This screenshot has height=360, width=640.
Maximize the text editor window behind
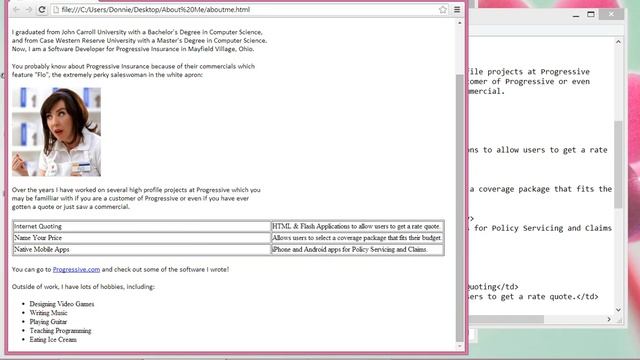point(591,14)
